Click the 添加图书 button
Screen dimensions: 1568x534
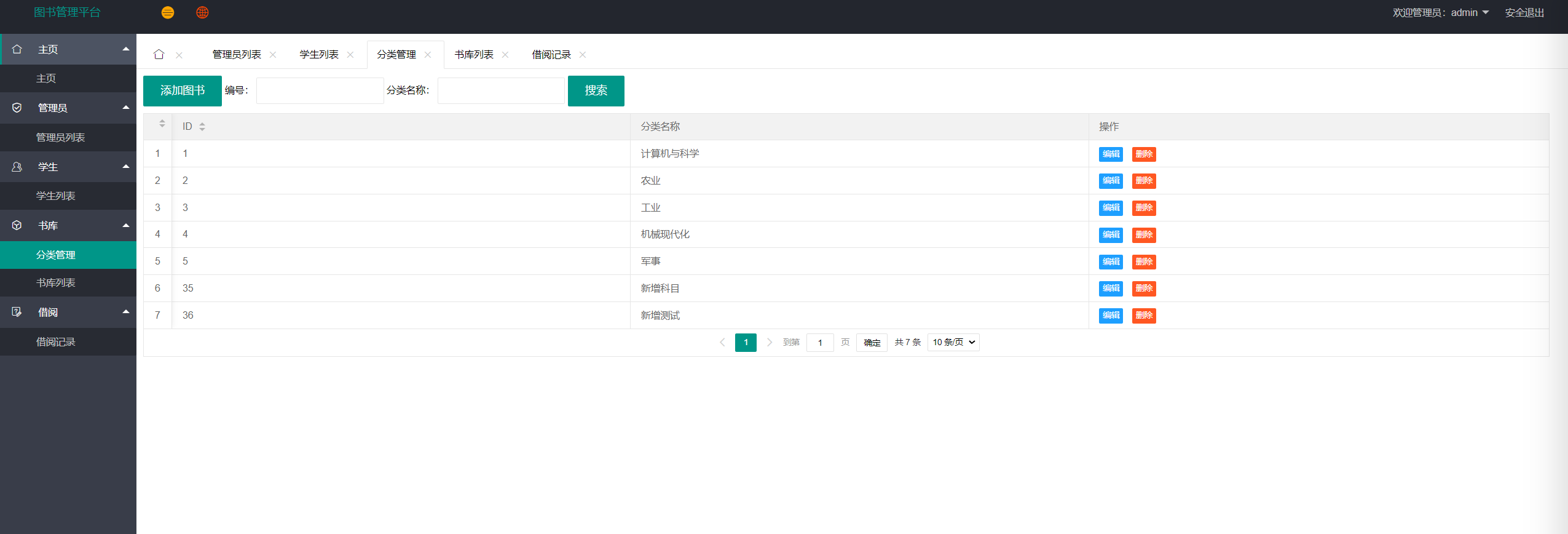(x=183, y=91)
